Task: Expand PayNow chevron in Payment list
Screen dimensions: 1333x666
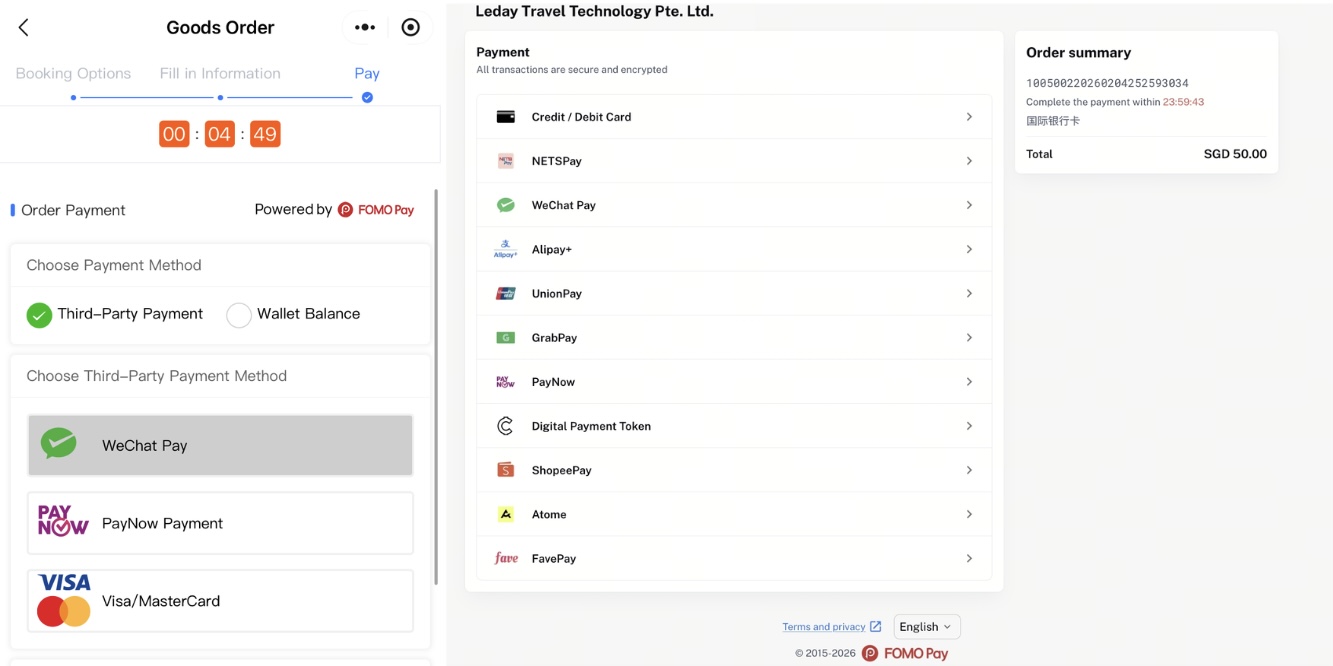Action: pyautogui.click(x=969, y=382)
